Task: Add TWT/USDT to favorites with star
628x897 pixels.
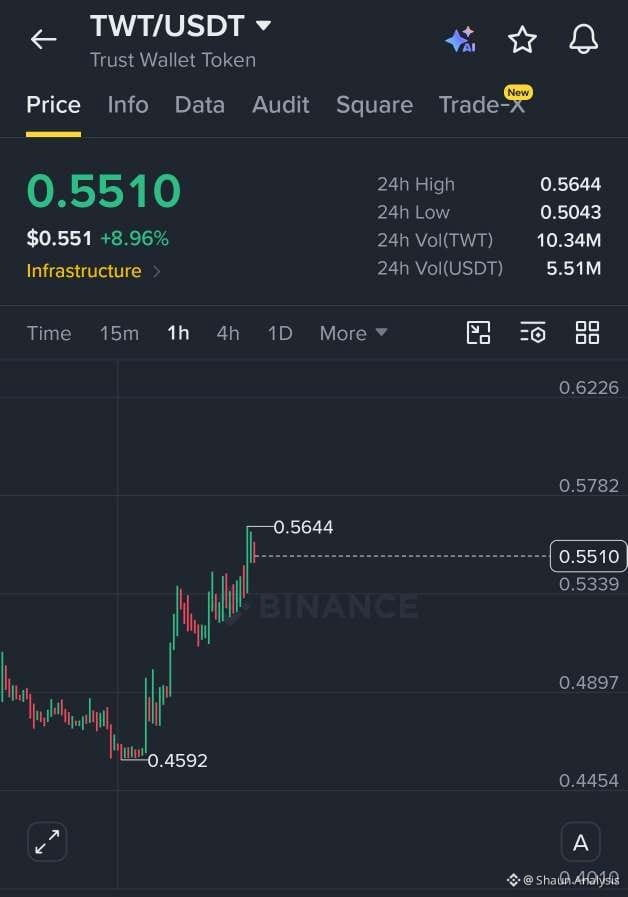Action: (x=522, y=39)
